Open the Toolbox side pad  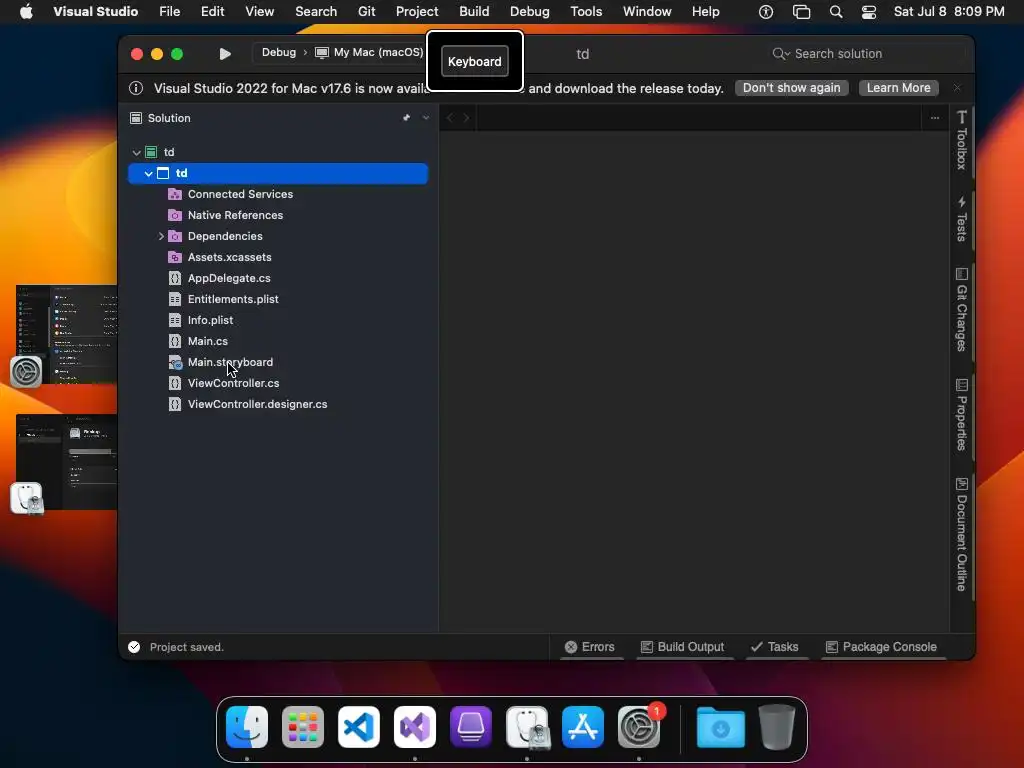(x=961, y=140)
